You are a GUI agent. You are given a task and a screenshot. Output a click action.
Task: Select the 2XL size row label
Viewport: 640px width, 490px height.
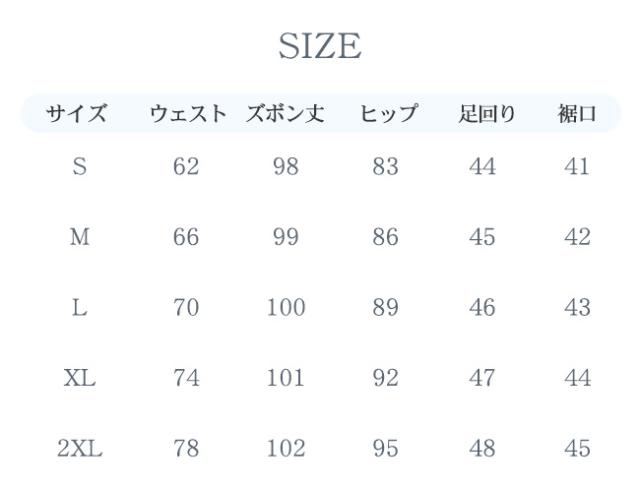click(79, 448)
